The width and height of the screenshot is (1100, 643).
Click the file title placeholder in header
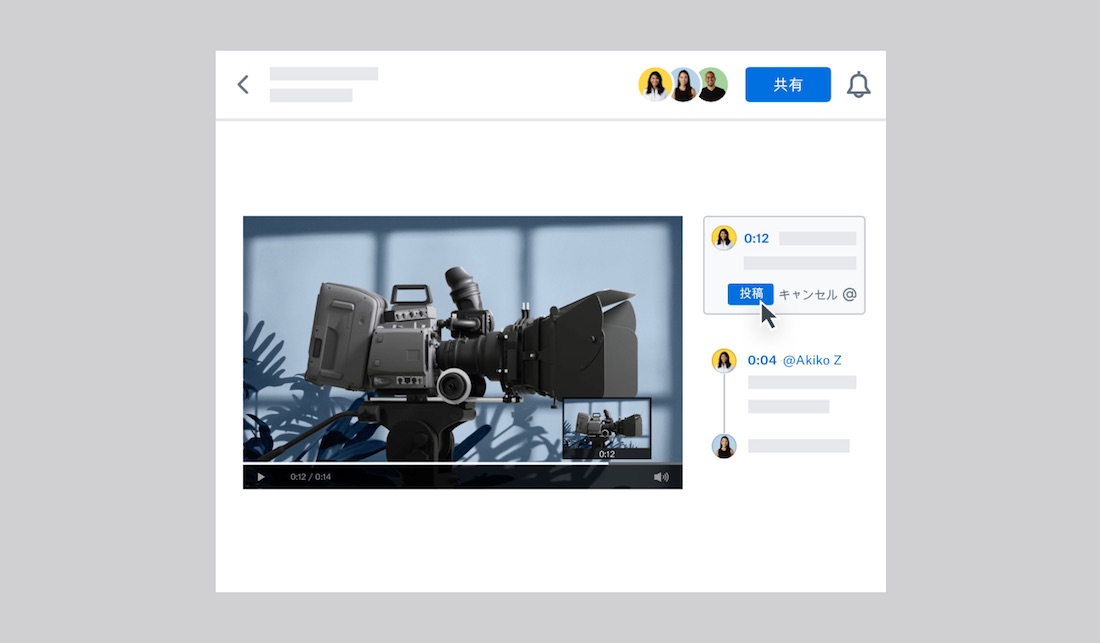point(324,74)
